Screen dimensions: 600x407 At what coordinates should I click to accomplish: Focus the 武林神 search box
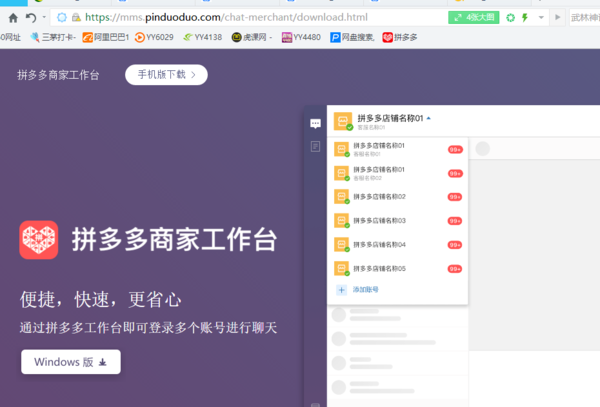point(585,18)
